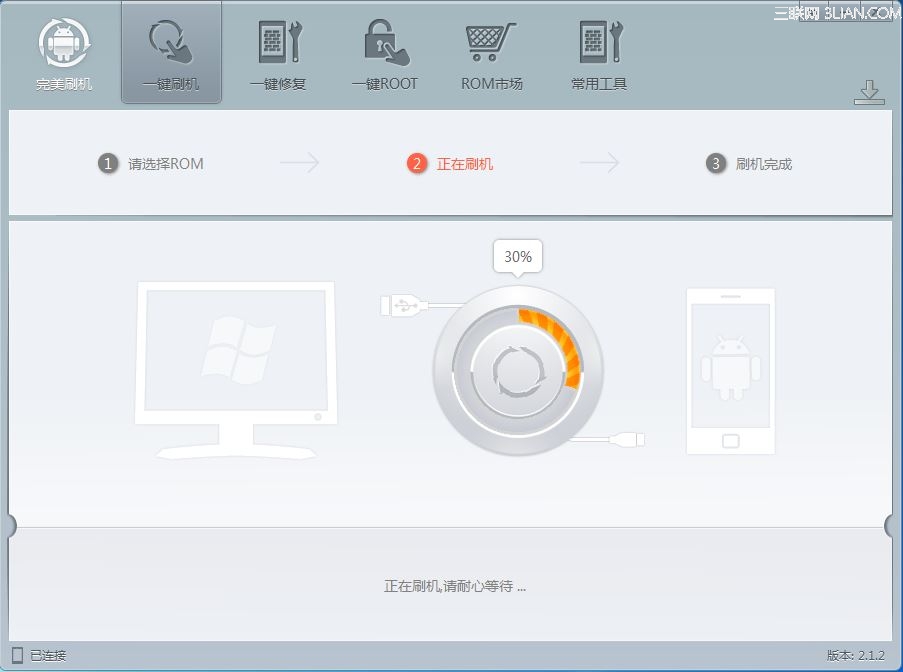Click the micro-USB connector icon near phone

pos(627,440)
